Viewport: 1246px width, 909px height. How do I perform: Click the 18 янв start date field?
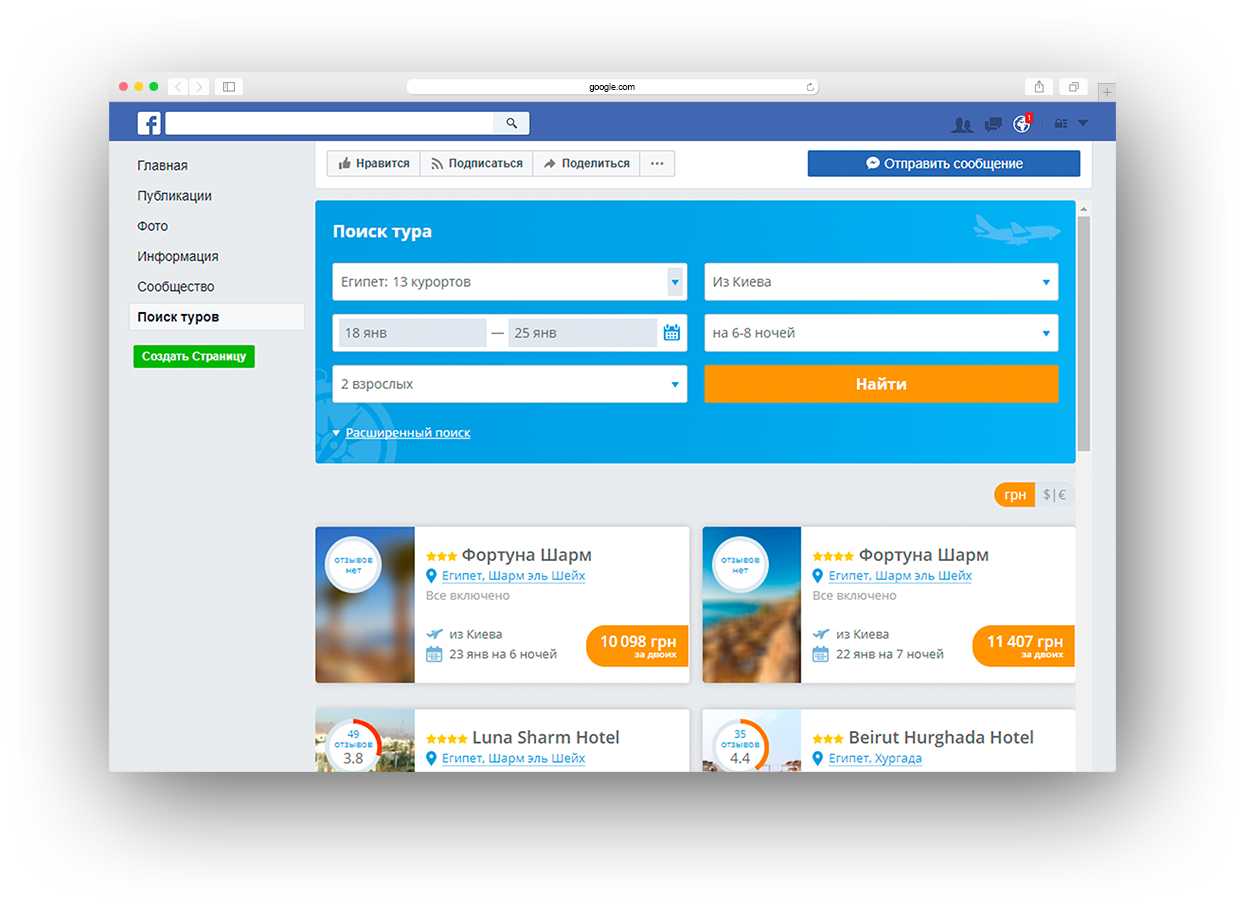pyautogui.click(x=412, y=333)
